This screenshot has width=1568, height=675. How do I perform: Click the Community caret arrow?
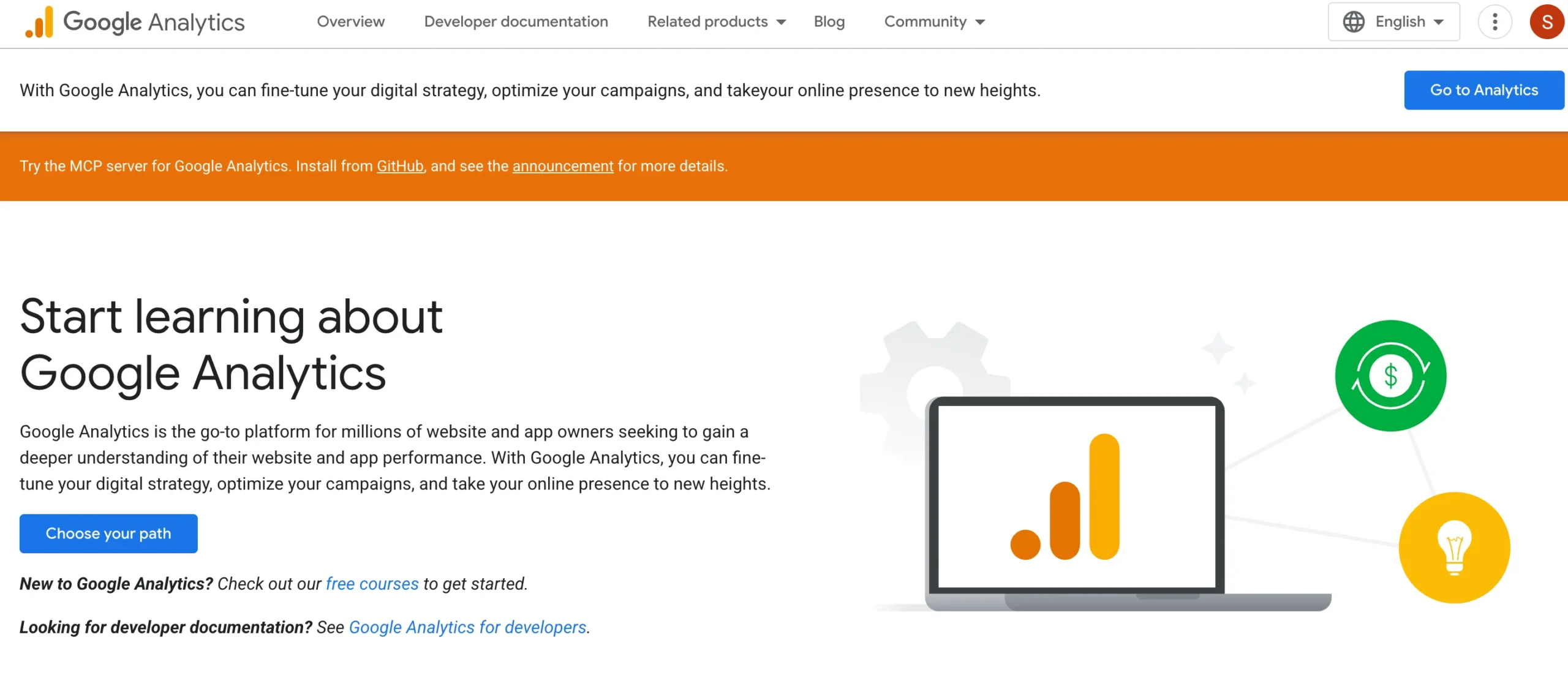pyautogui.click(x=979, y=22)
